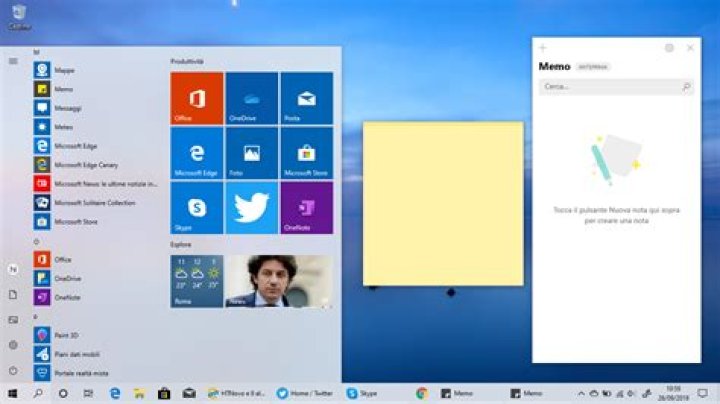Click the yellow sticky note
Viewport: 720px width, 404px height.
pyautogui.click(x=443, y=203)
